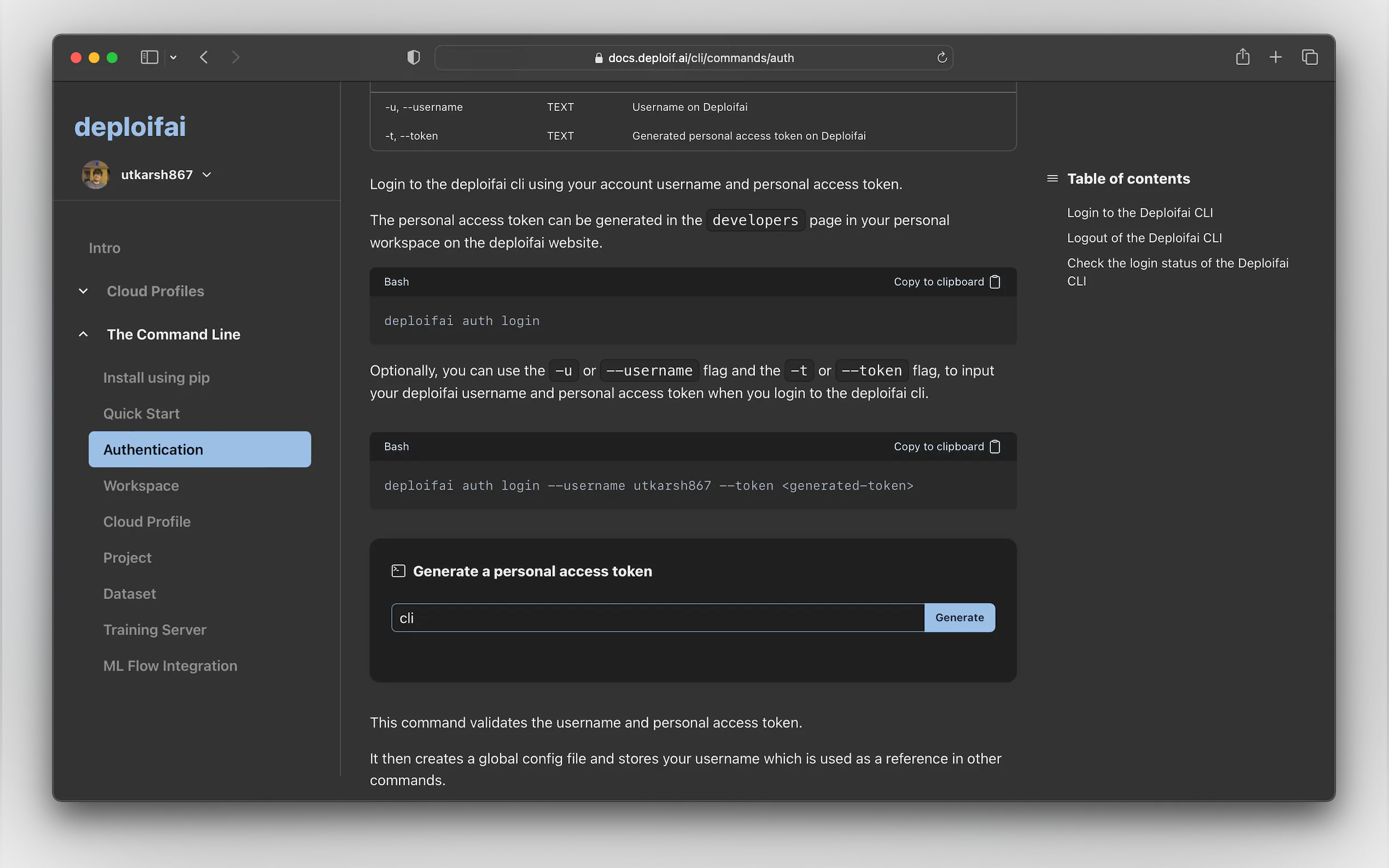The height and width of the screenshot is (868, 1389).
Task: Copy the first Bash block to clipboard
Action: click(x=947, y=282)
